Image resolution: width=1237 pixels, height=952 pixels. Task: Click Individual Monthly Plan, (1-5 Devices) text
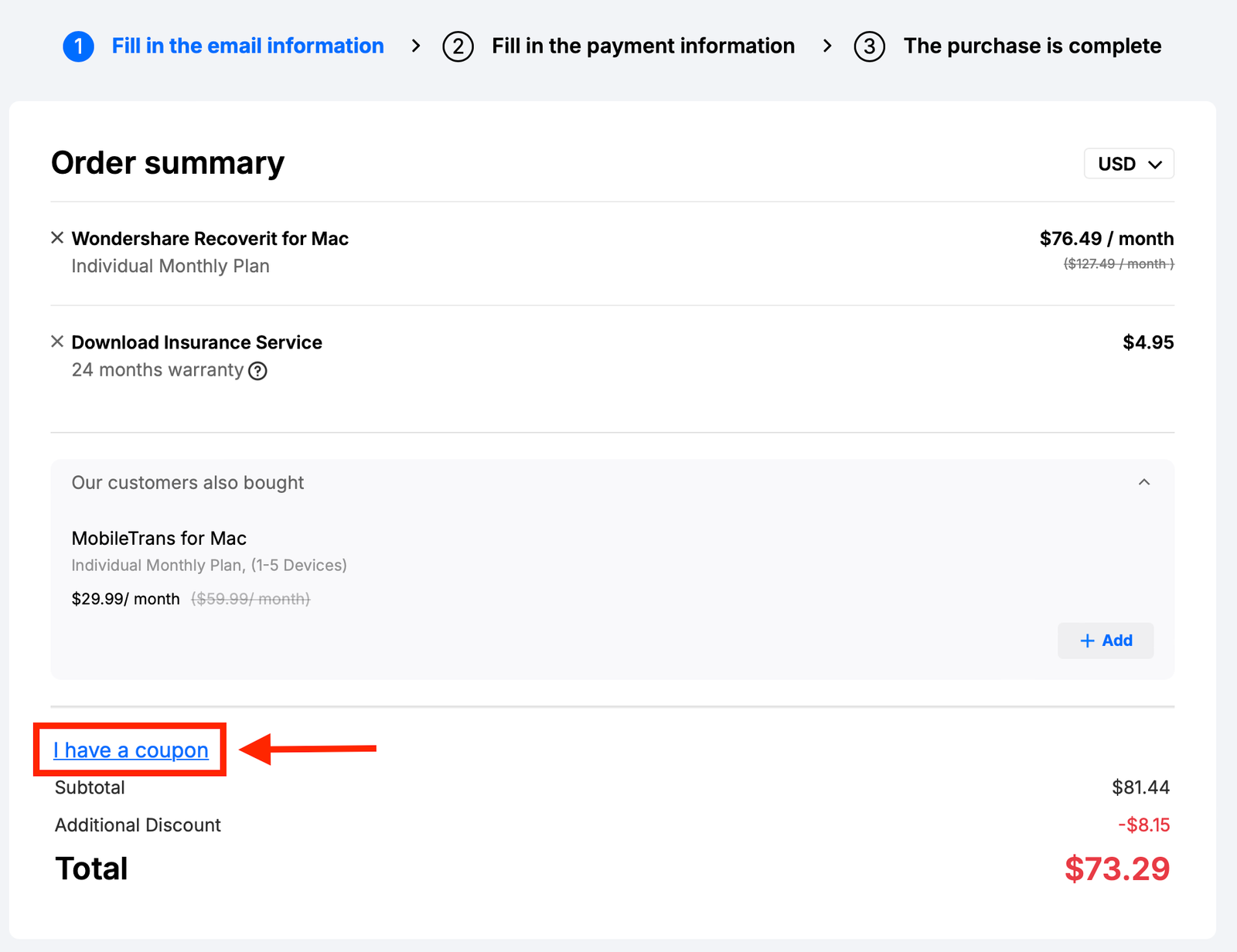(210, 566)
